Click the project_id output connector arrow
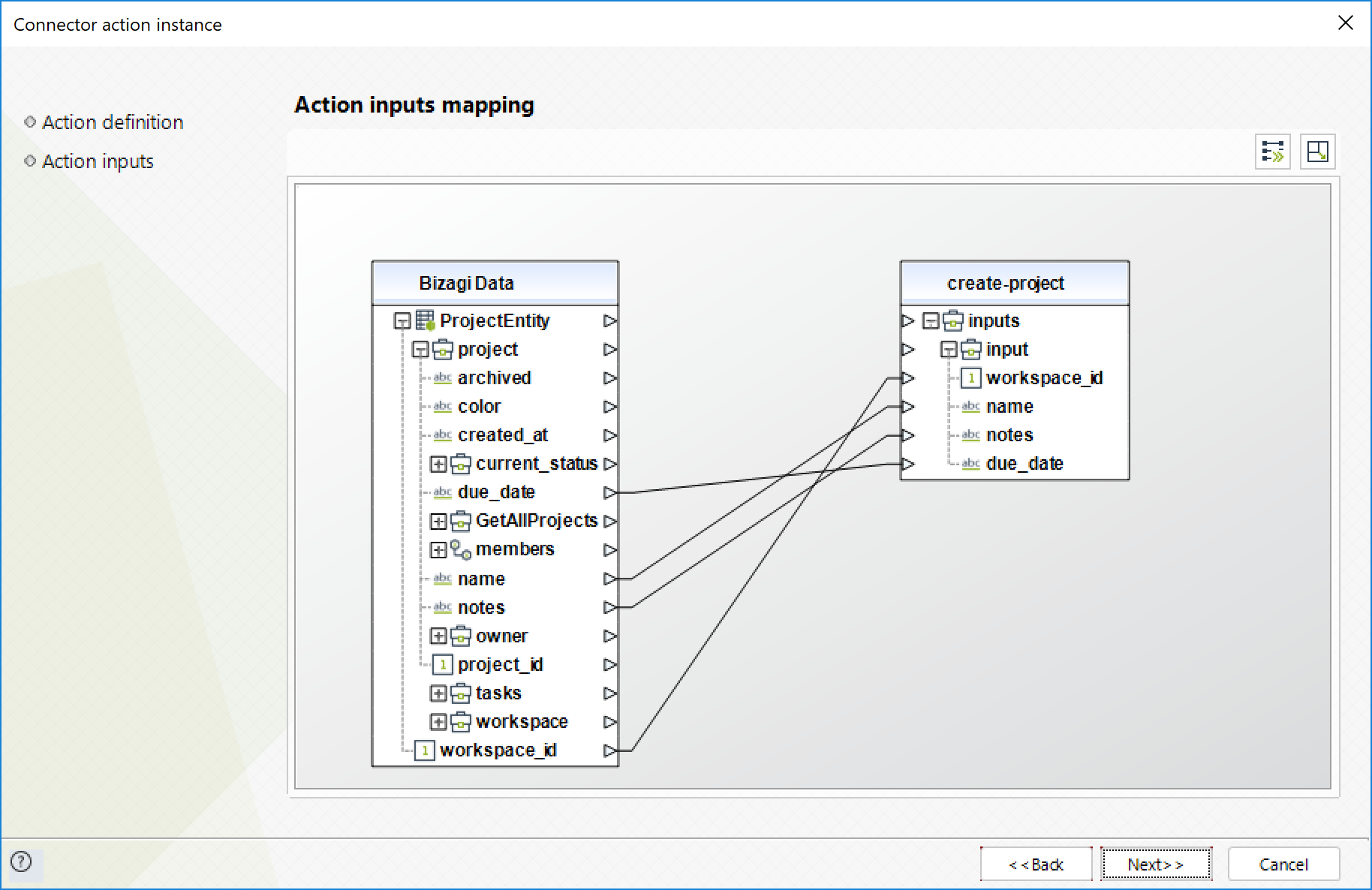 pyautogui.click(x=610, y=665)
